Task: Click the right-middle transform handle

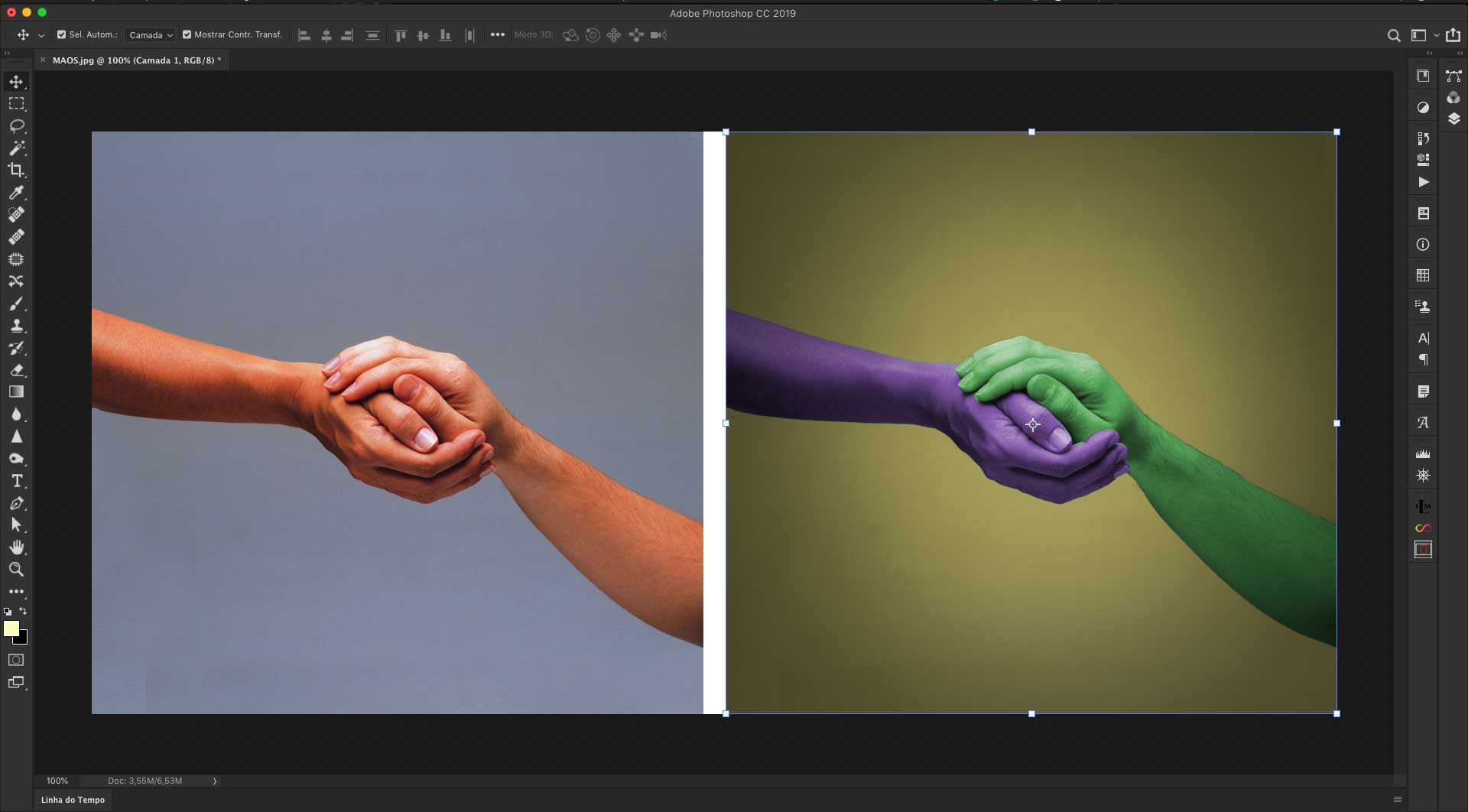Action: click(1336, 423)
